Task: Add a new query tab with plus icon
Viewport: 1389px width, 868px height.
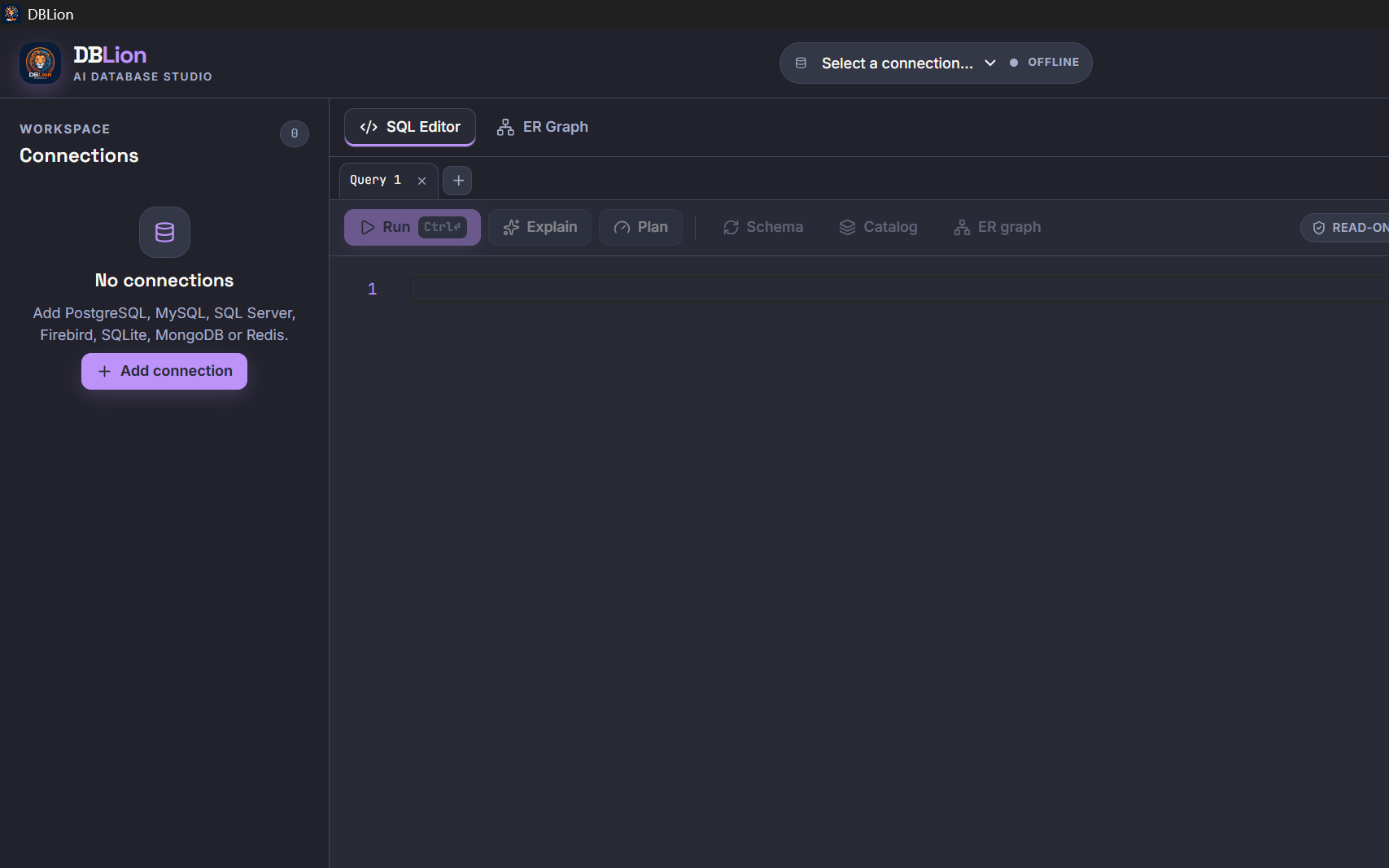Action: point(458,181)
